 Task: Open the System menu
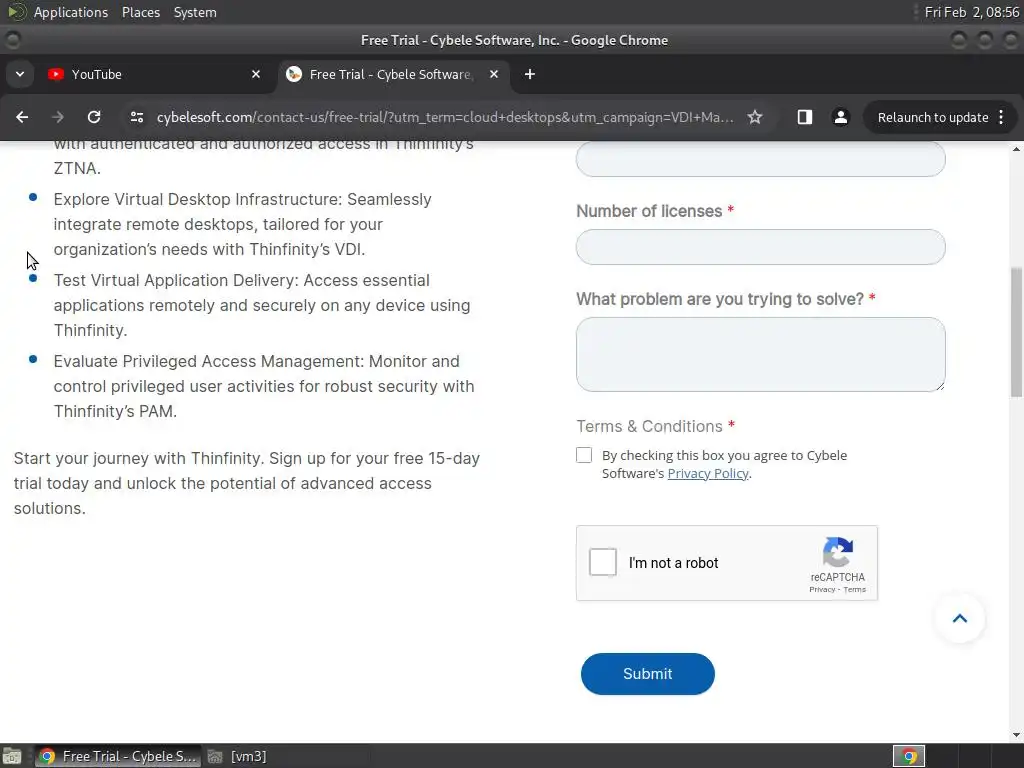click(195, 12)
